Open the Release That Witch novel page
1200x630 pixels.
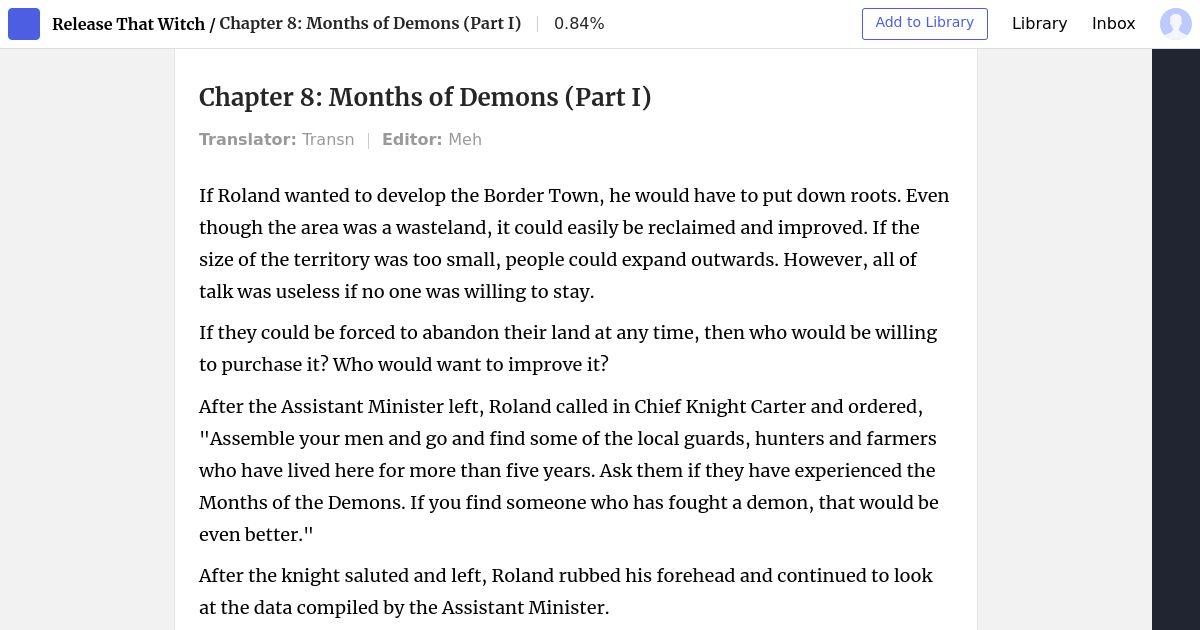[x=128, y=23]
